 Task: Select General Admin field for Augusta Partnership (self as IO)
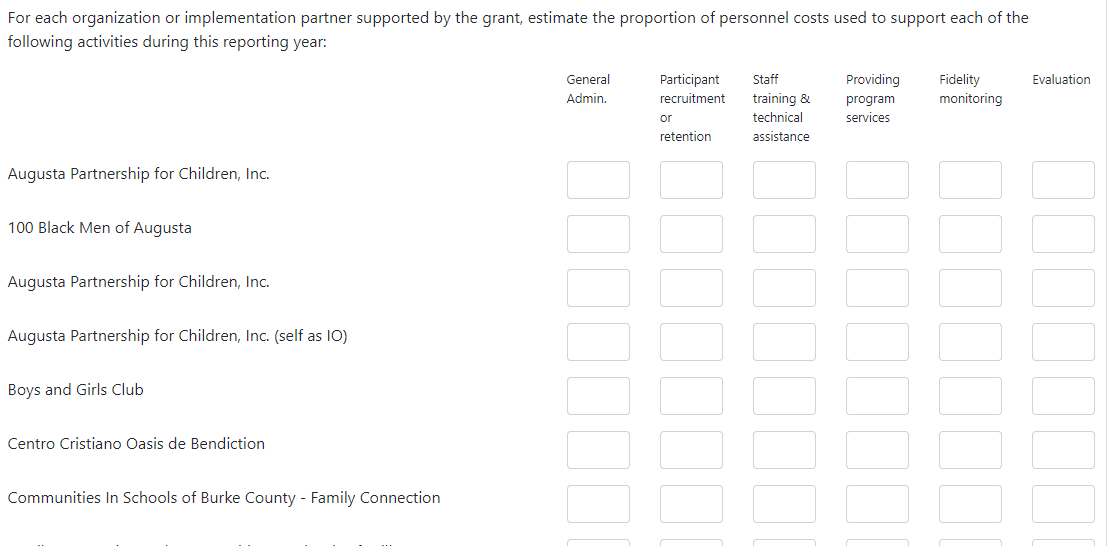(598, 342)
